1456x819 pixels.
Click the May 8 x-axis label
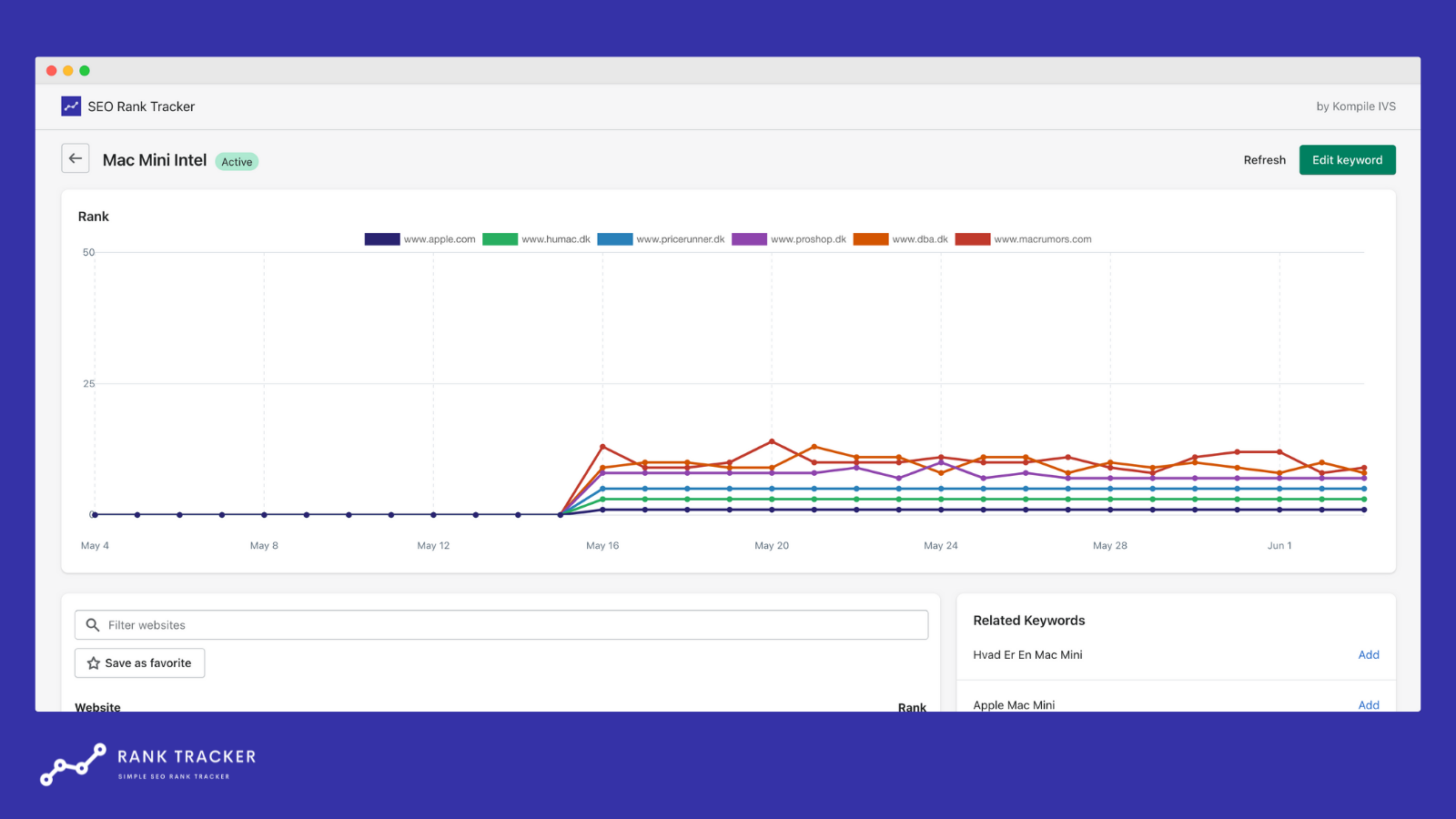264,546
